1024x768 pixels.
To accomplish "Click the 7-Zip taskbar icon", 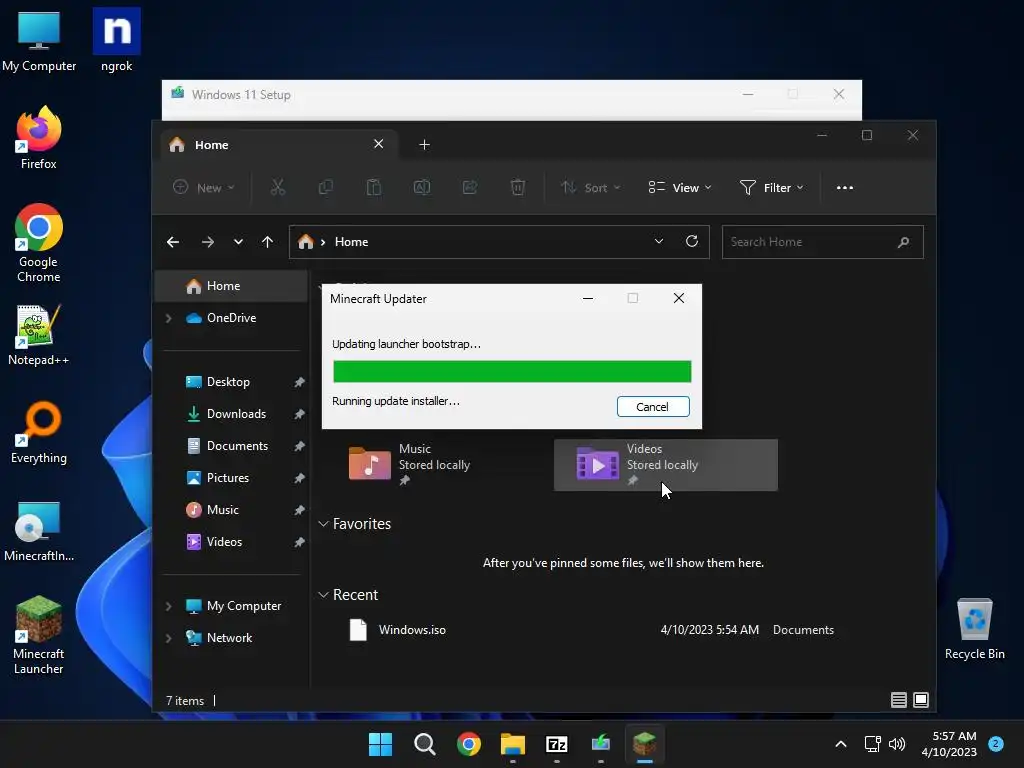I will (x=556, y=744).
